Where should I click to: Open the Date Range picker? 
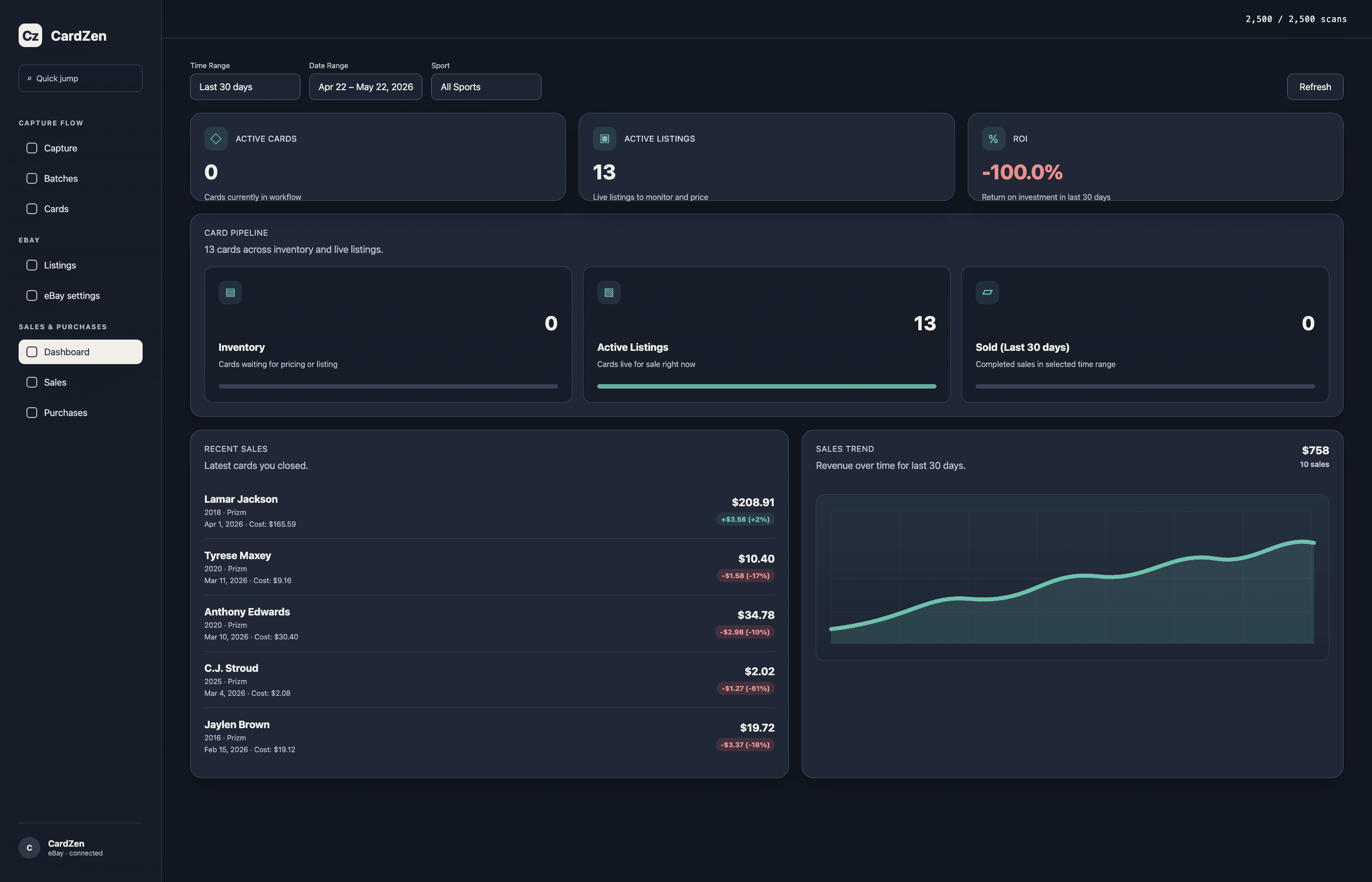click(366, 86)
